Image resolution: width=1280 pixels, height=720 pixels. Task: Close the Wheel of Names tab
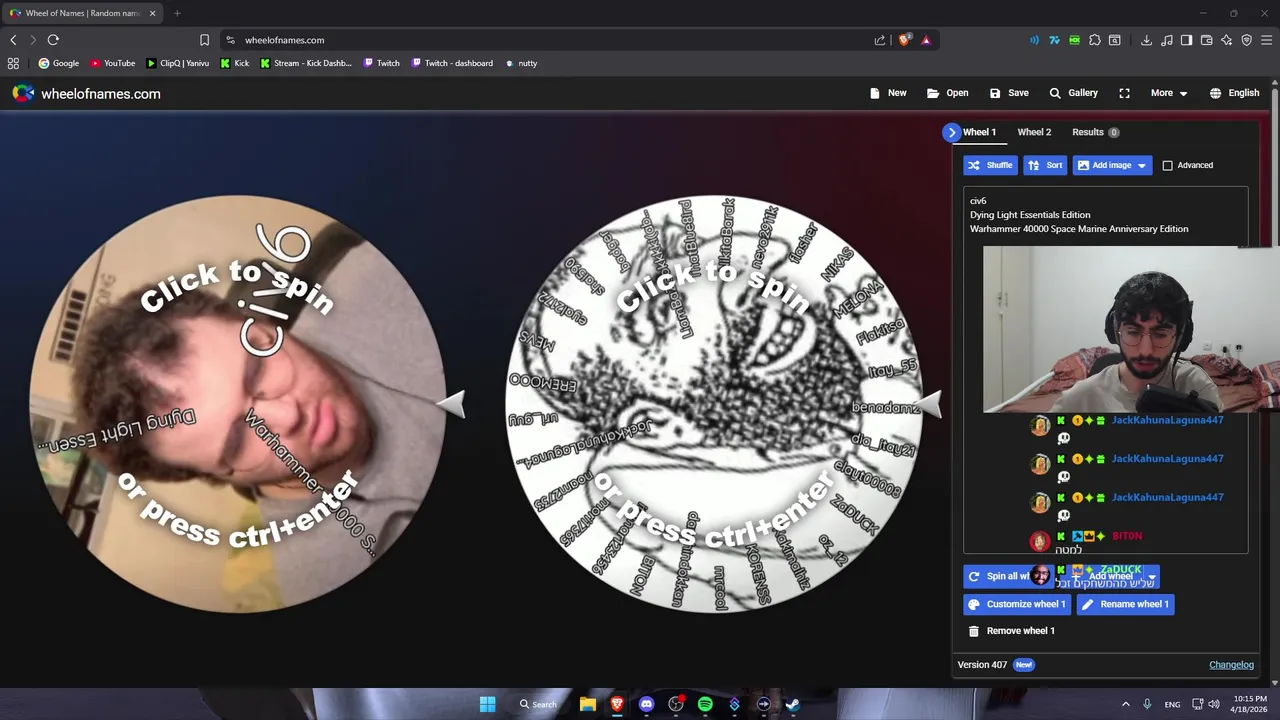click(x=152, y=13)
